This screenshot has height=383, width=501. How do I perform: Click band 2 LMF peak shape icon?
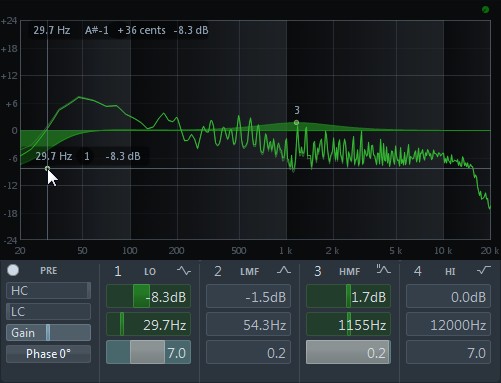tap(284, 270)
